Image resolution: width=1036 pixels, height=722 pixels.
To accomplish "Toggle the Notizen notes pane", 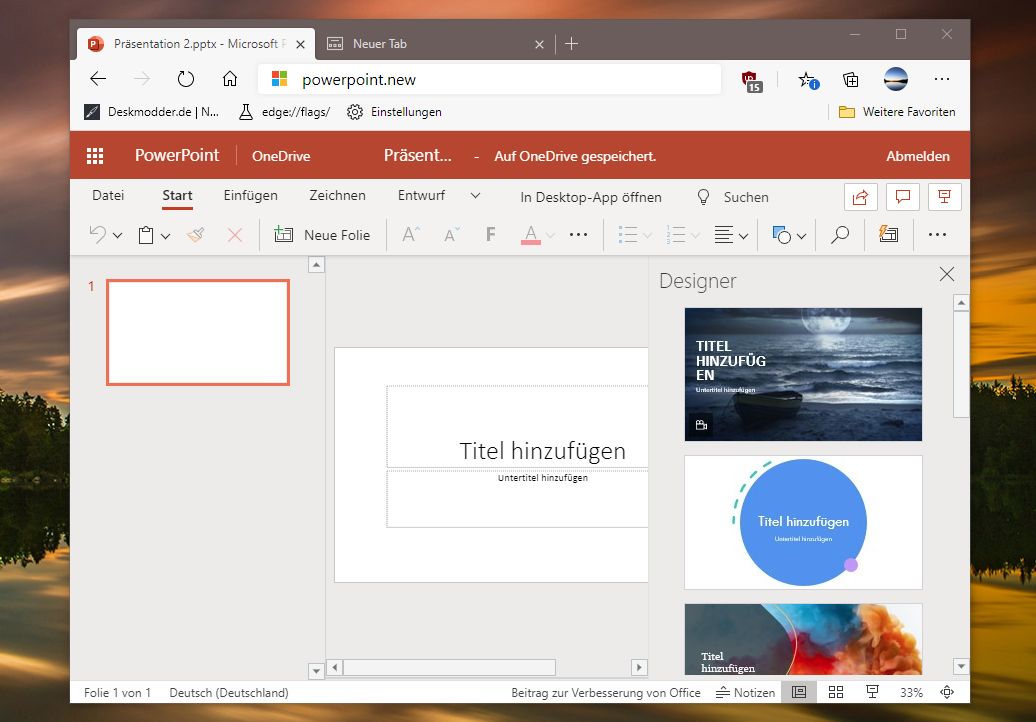I will click(745, 692).
